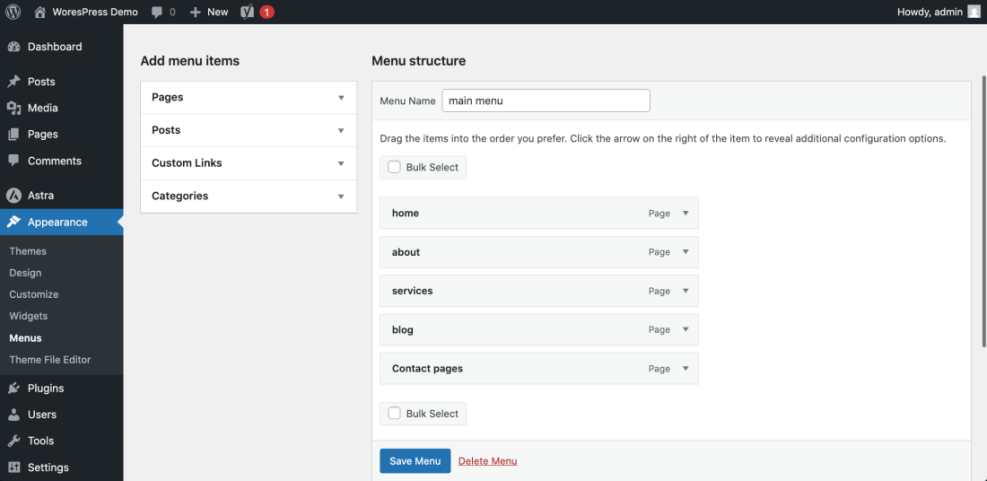Click the page vertical scrollbar
Image resolution: width=987 pixels, height=481 pixels.
[x=984, y=211]
